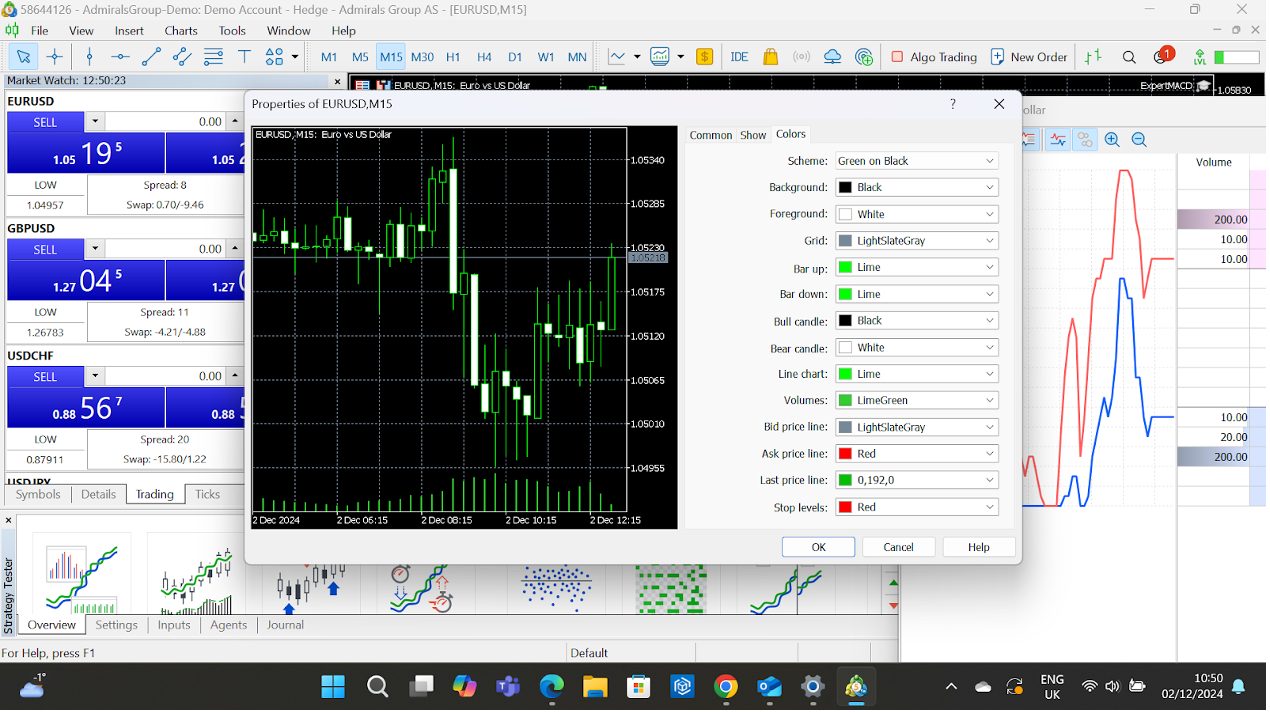
Task: Open the IDE MetaEditor
Action: [x=739, y=57]
